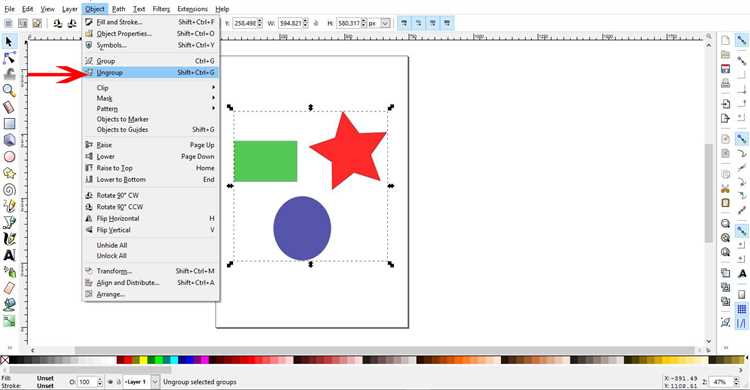The image size is (750, 390).
Task: Open Align and Distribute dialog
Action: pos(151,282)
